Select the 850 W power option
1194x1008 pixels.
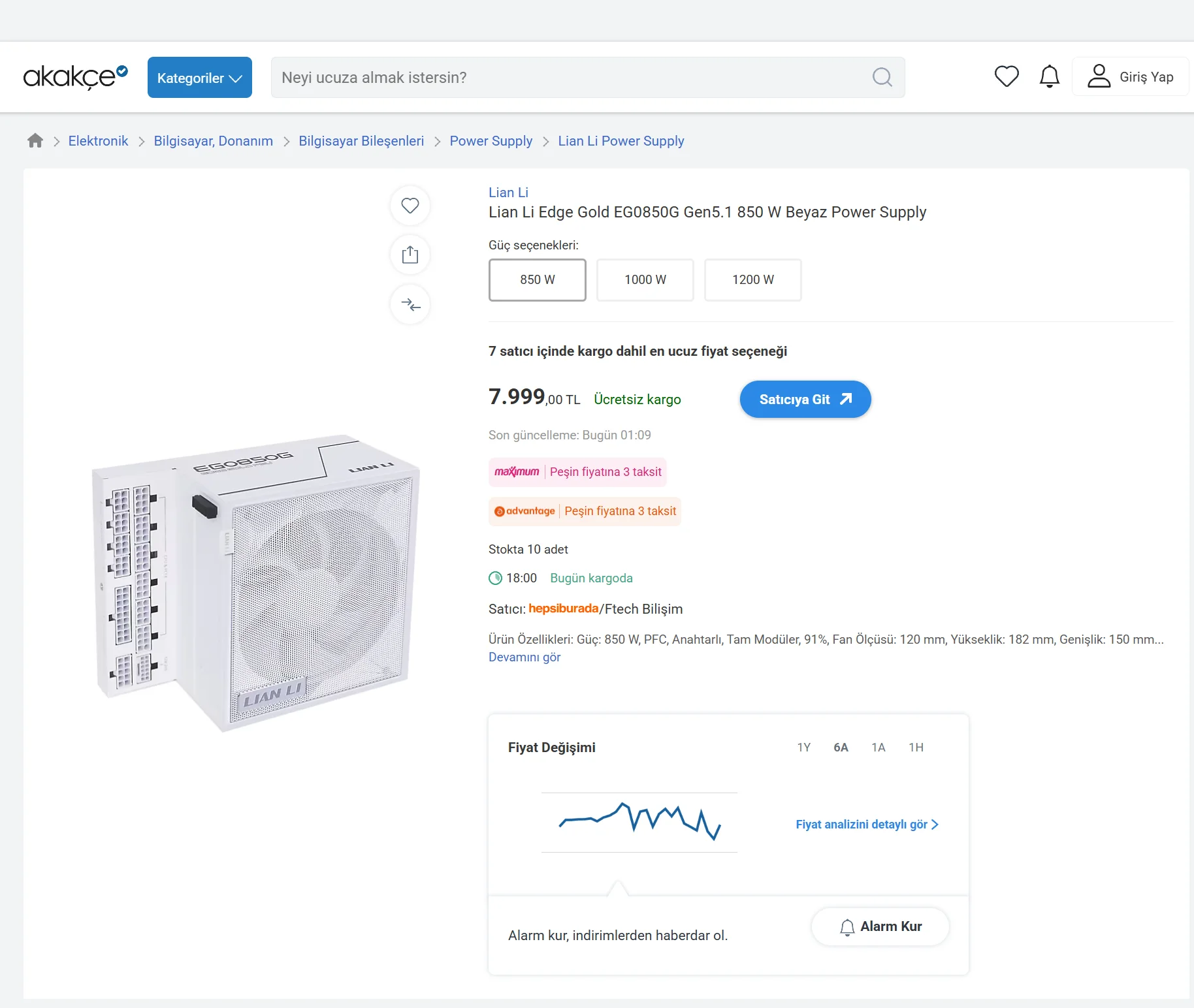click(x=538, y=280)
